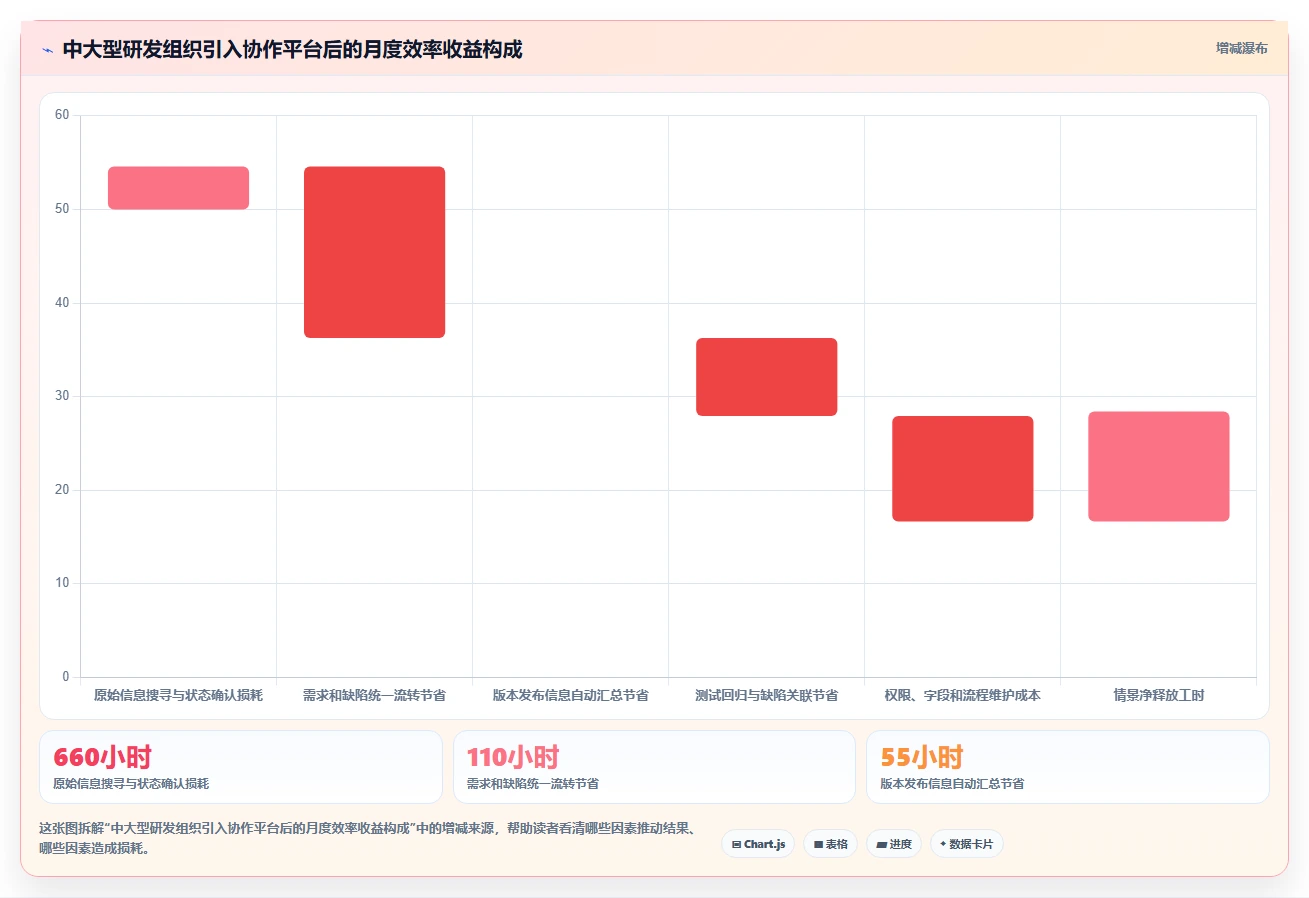Click the red bar for 测试回归与缺陷关联节省
Screen dimensions: 1309x898
coord(766,377)
